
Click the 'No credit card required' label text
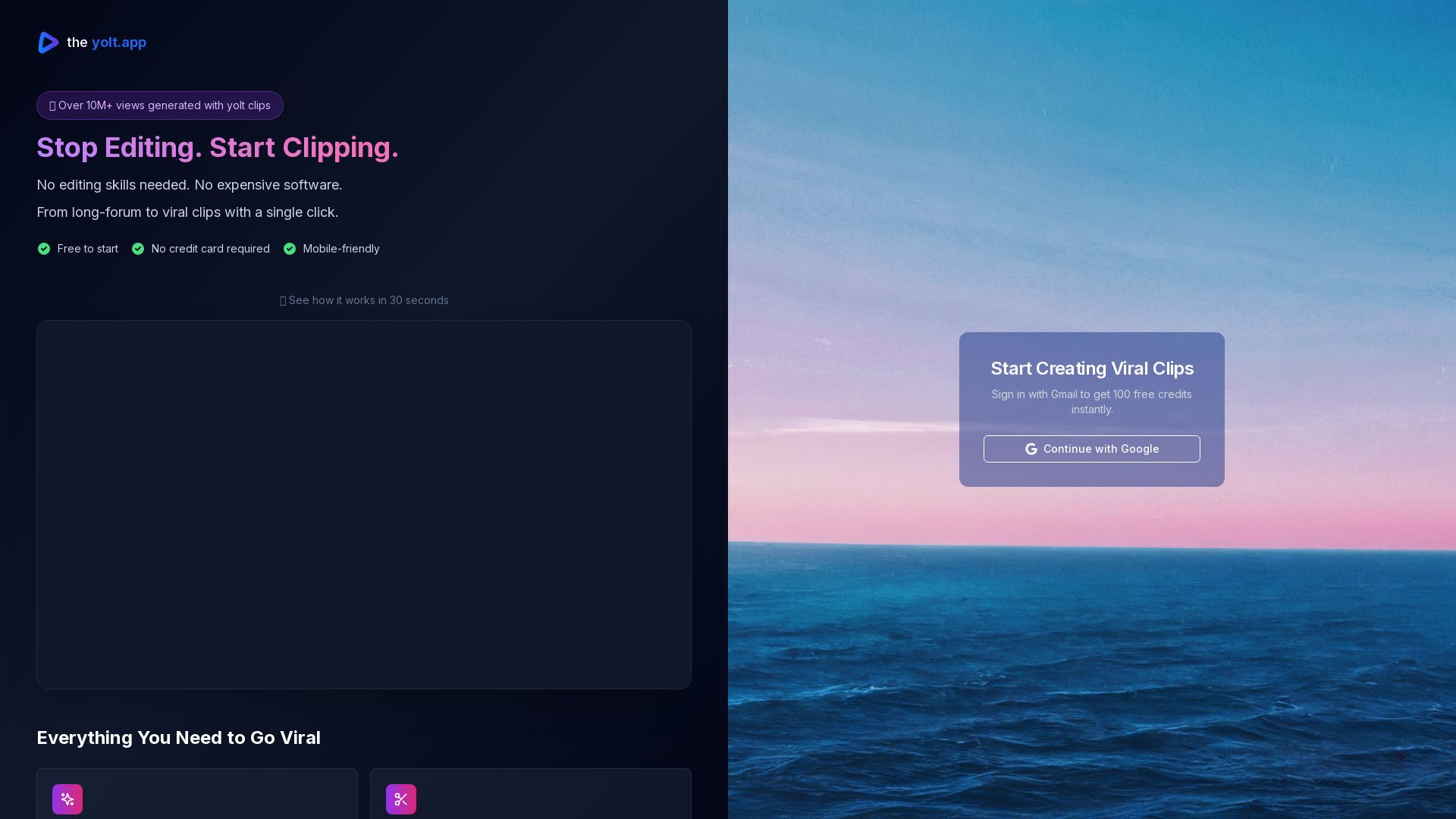tap(210, 249)
